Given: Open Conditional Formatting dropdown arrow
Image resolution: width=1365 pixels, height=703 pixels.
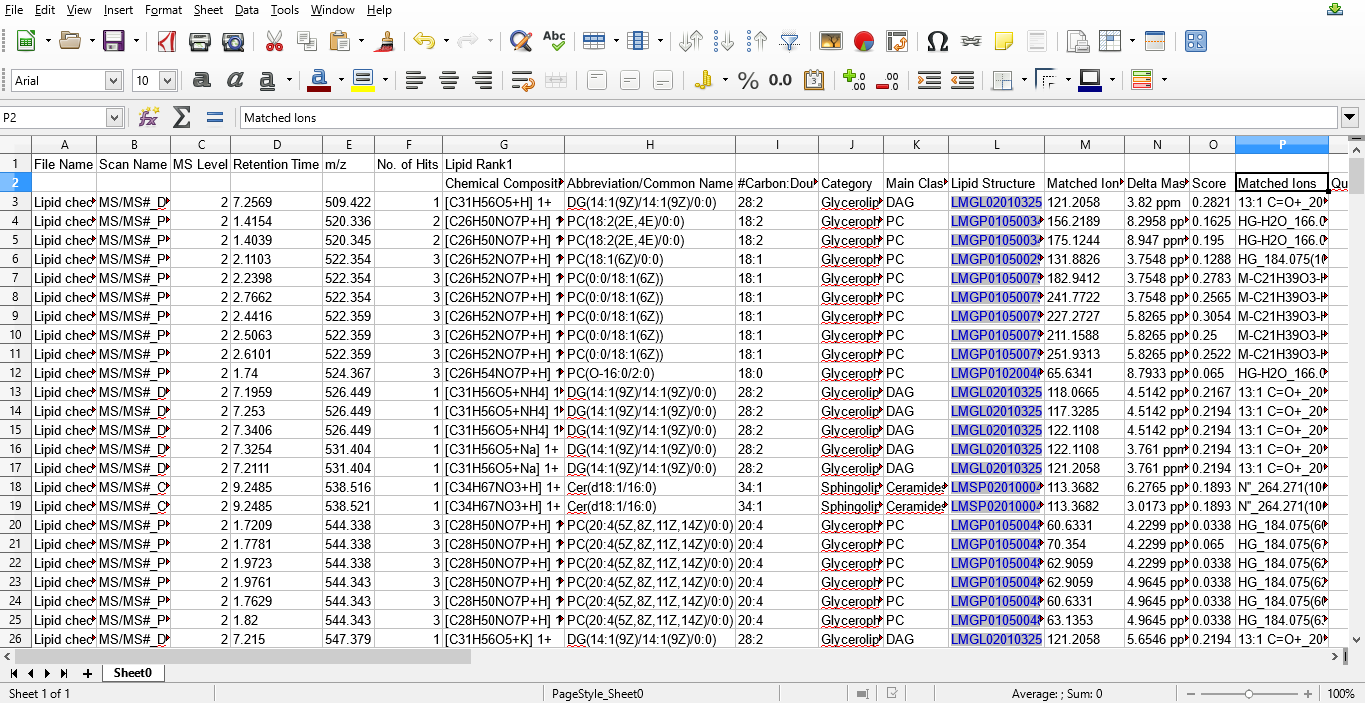Looking at the screenshot, I should point(1164,81).
